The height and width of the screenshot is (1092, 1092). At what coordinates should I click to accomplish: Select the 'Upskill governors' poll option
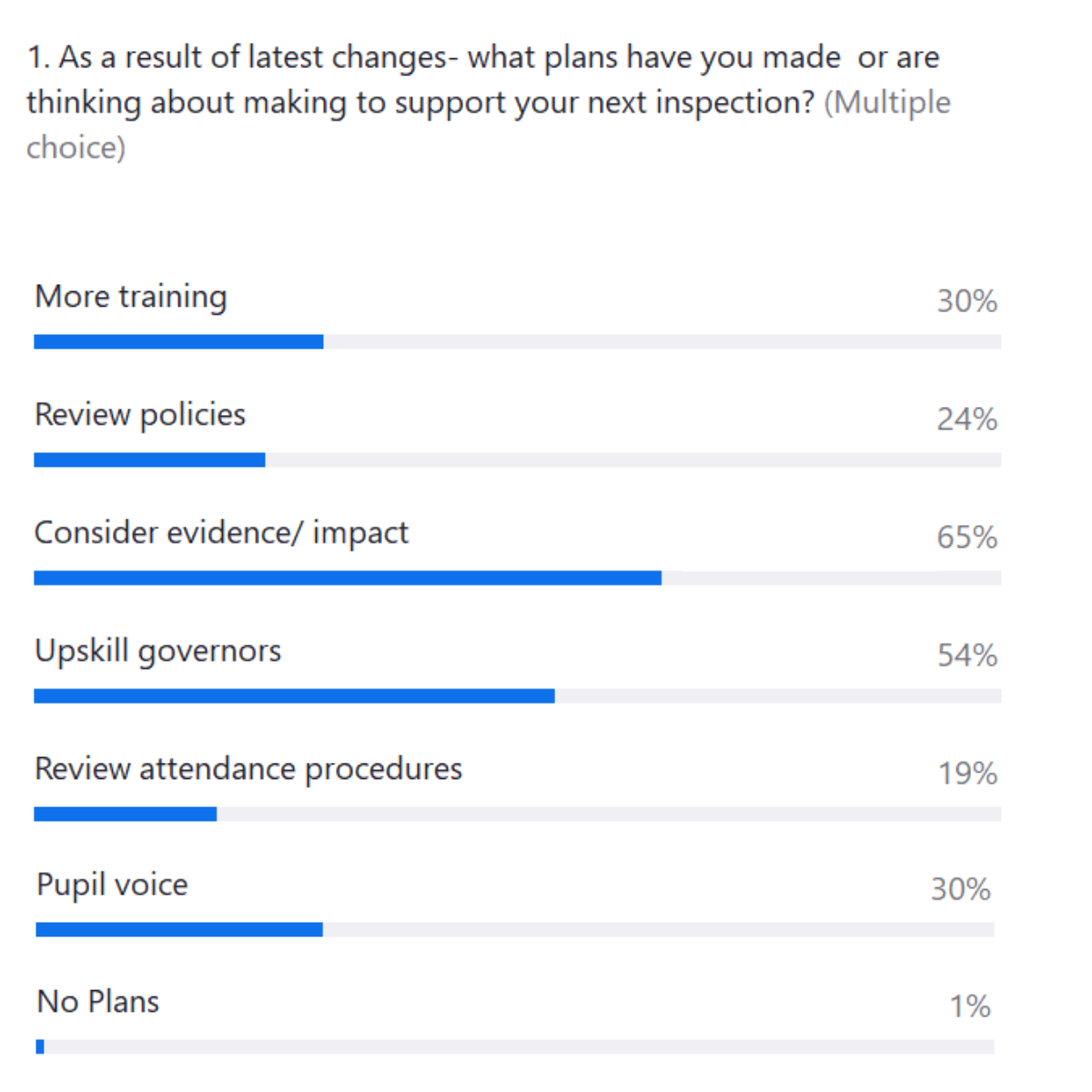click(x=157, y=652)
